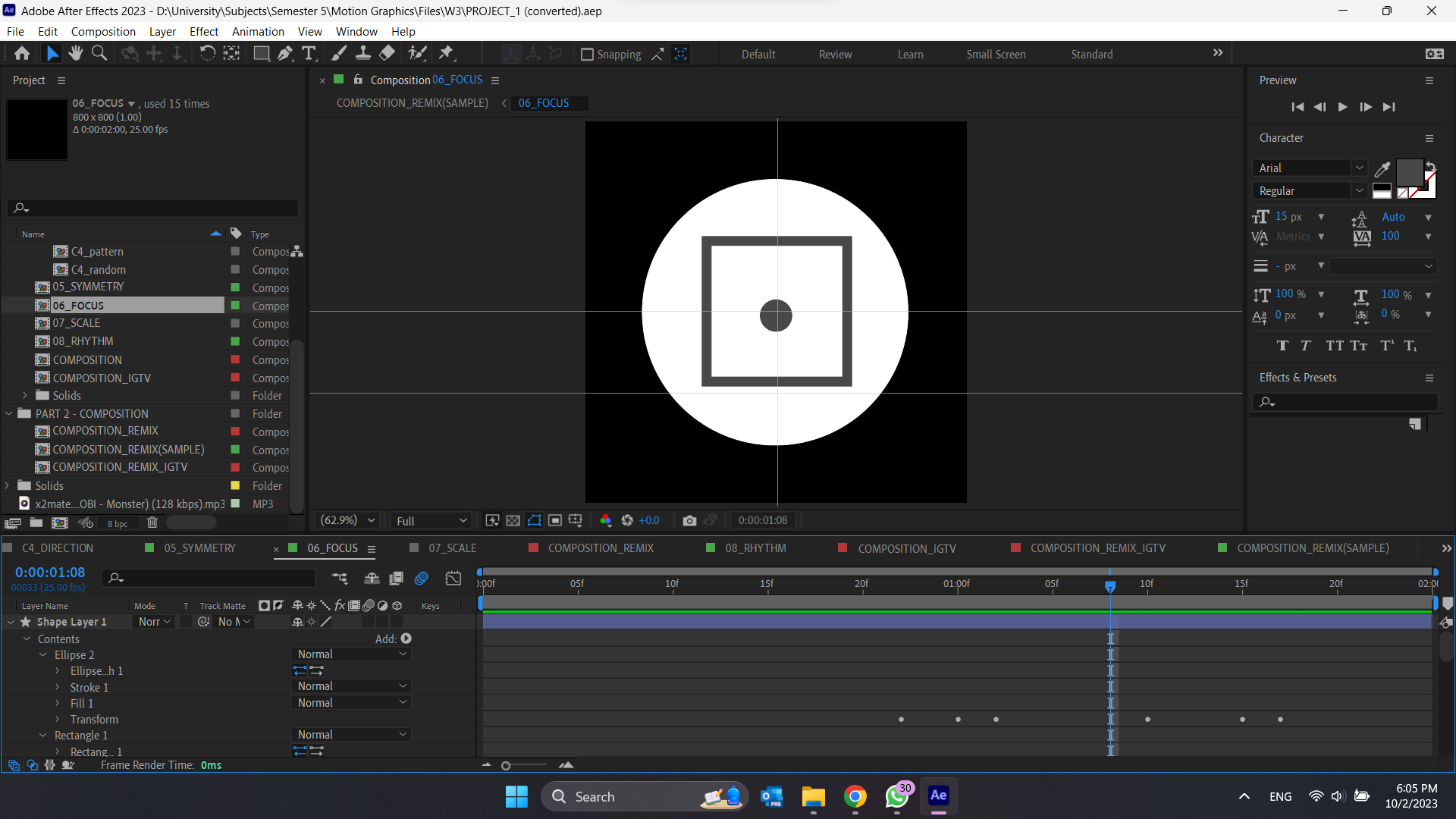Collapse the Ellipse 2 group
1456x819 pixels.
coord(43,654)
